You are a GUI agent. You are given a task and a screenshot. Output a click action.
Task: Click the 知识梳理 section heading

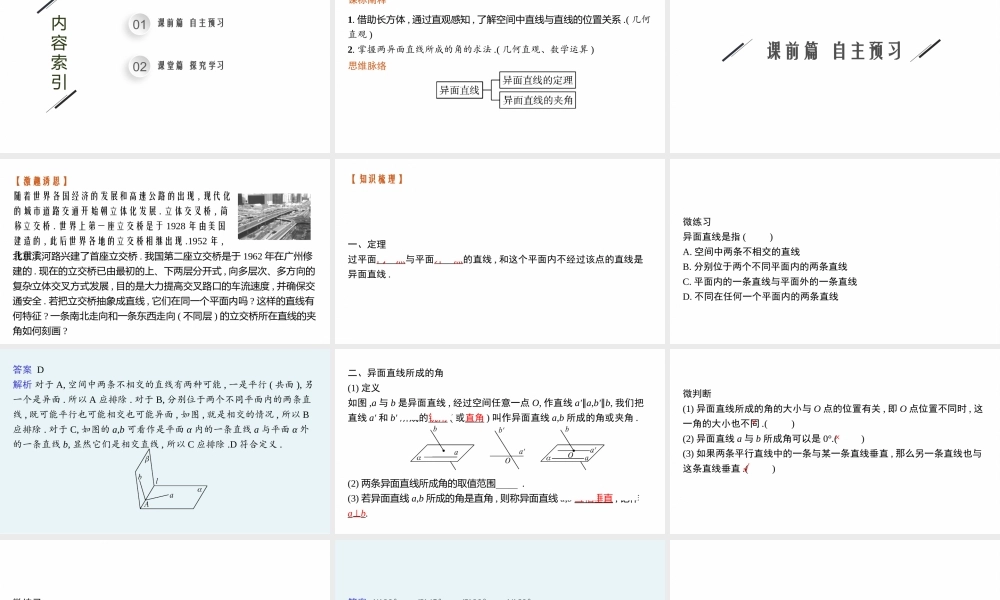pyautogui.click(x=377, y=180)
